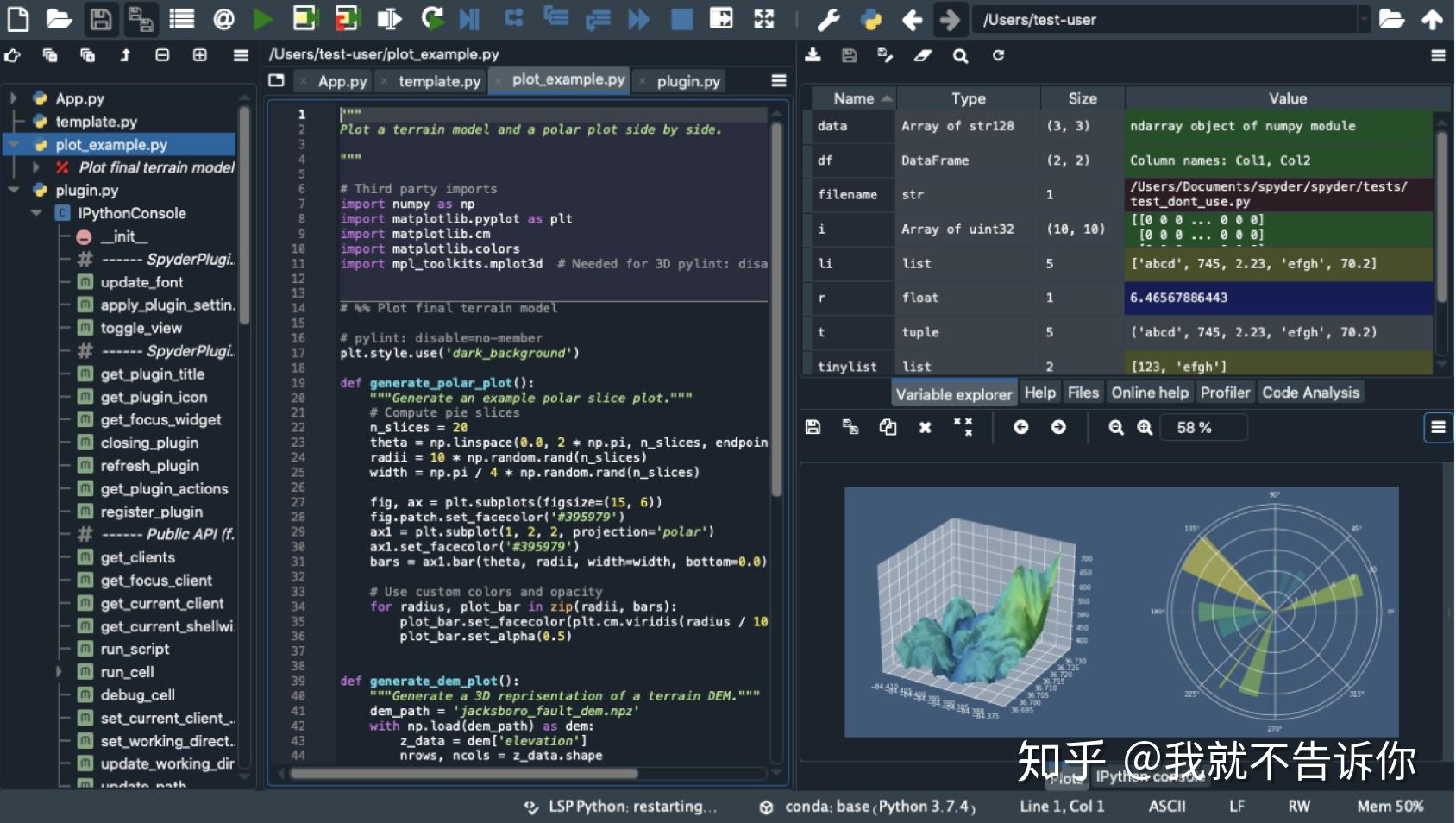Go to the next plot with the forward arrow
This screenshot has width=1456, height=823.
pyautogui.click(x=1059, y=427)
